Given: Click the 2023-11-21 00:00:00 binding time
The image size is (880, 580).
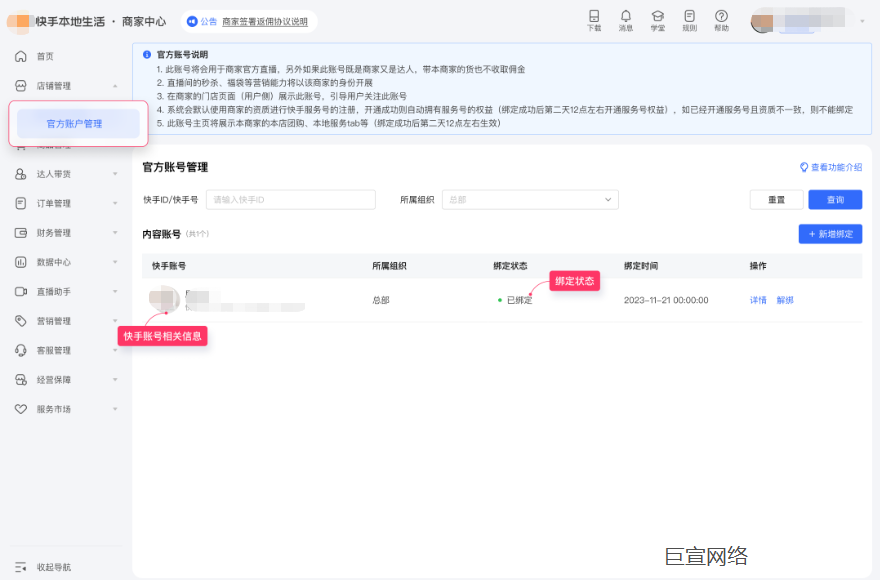Looking at the screenshot, I should [666, 300].
